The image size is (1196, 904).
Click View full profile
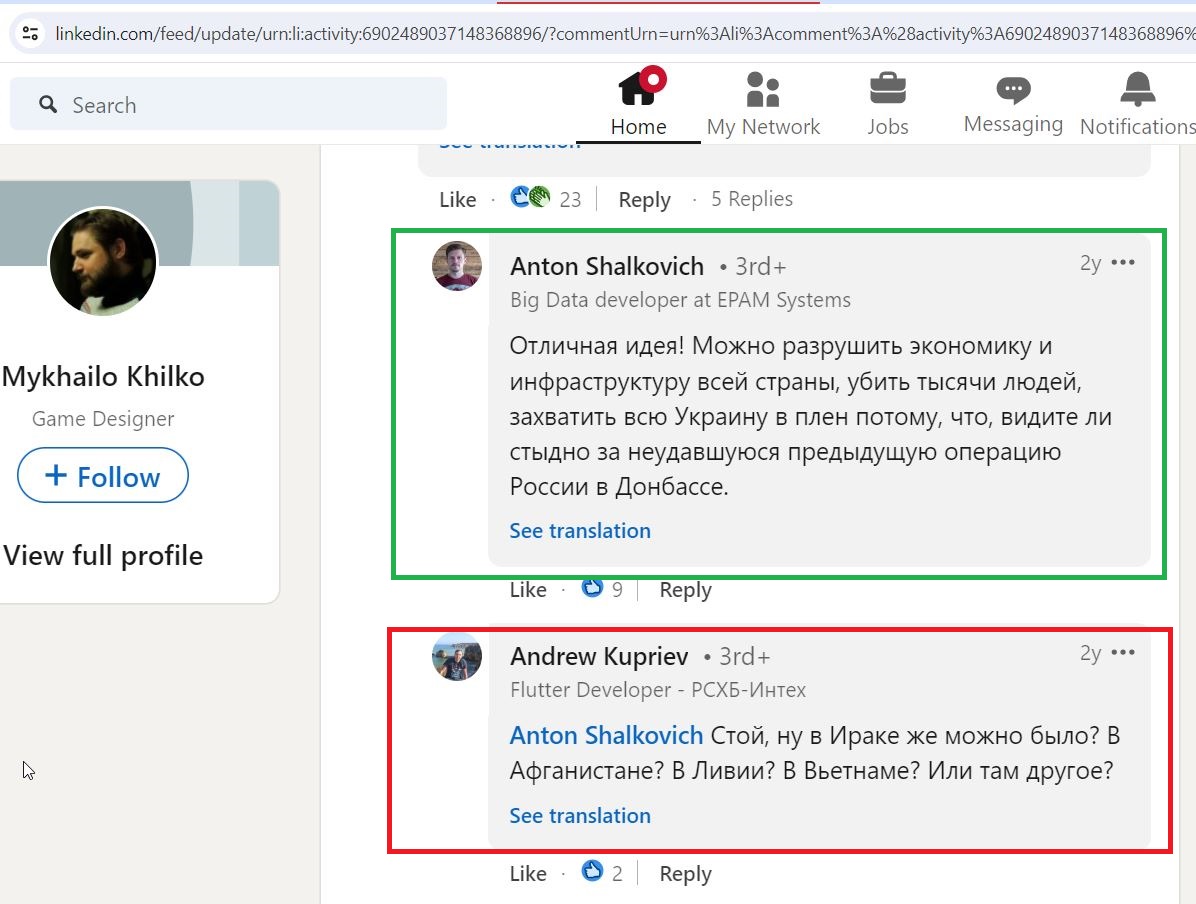[x=103, y=555]
